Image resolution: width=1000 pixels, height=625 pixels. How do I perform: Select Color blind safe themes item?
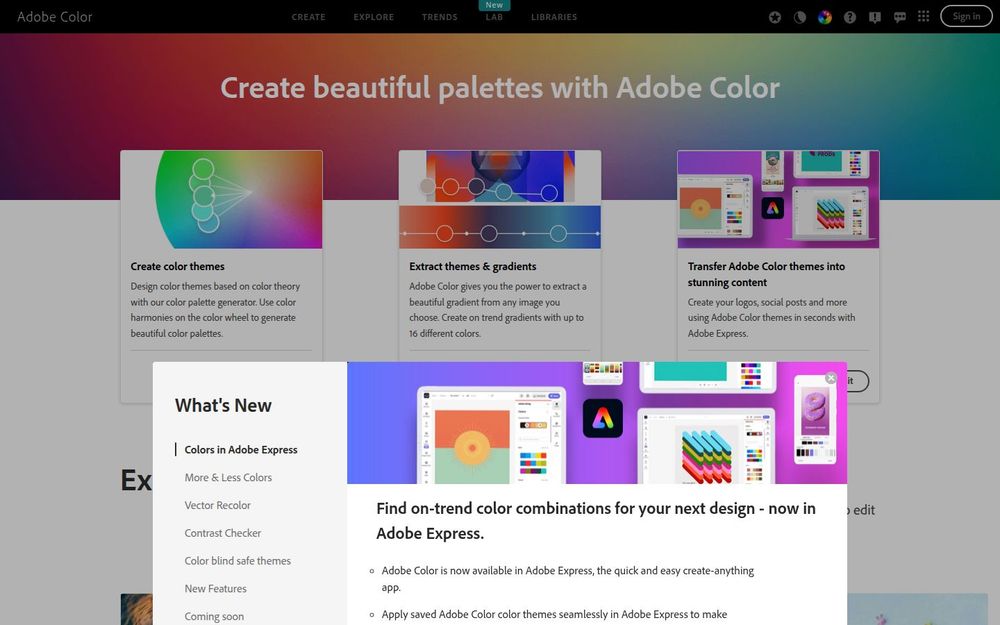[x=237, y=561]
